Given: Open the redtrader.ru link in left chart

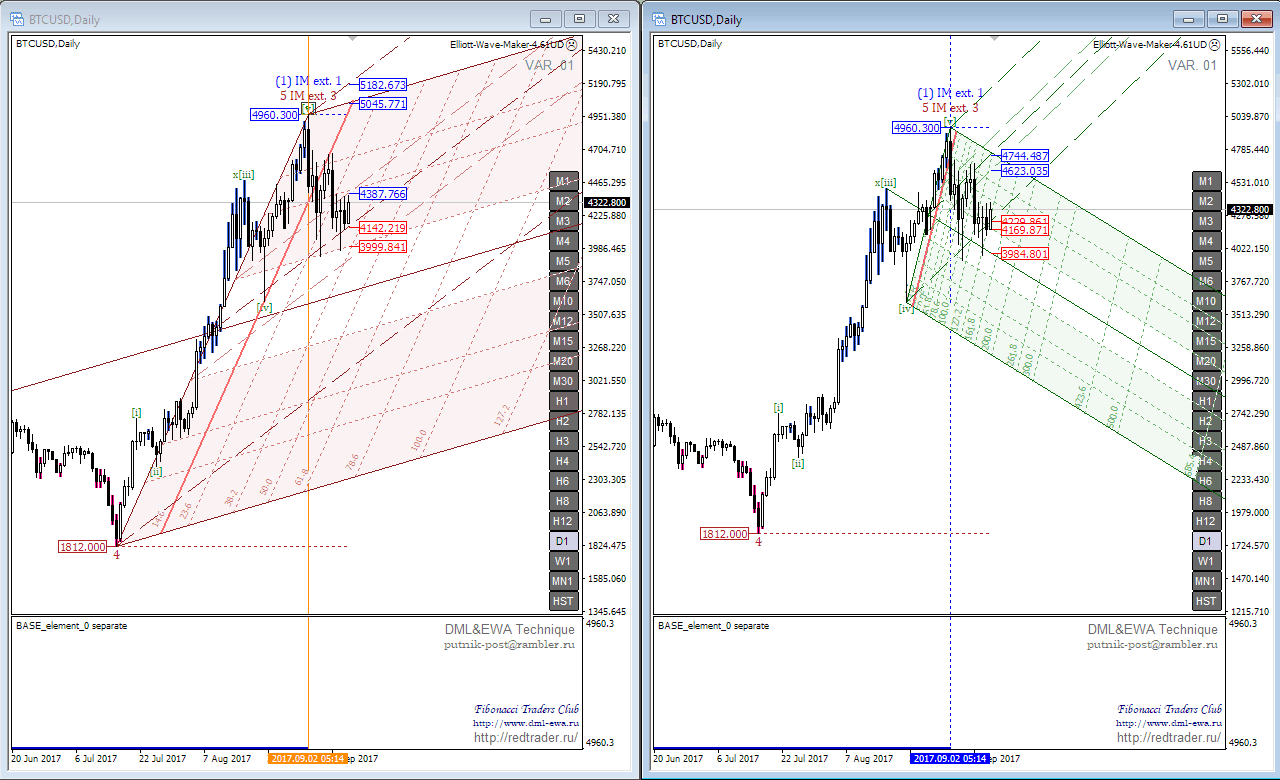Looking at the screenshot, I should point(526,738).
